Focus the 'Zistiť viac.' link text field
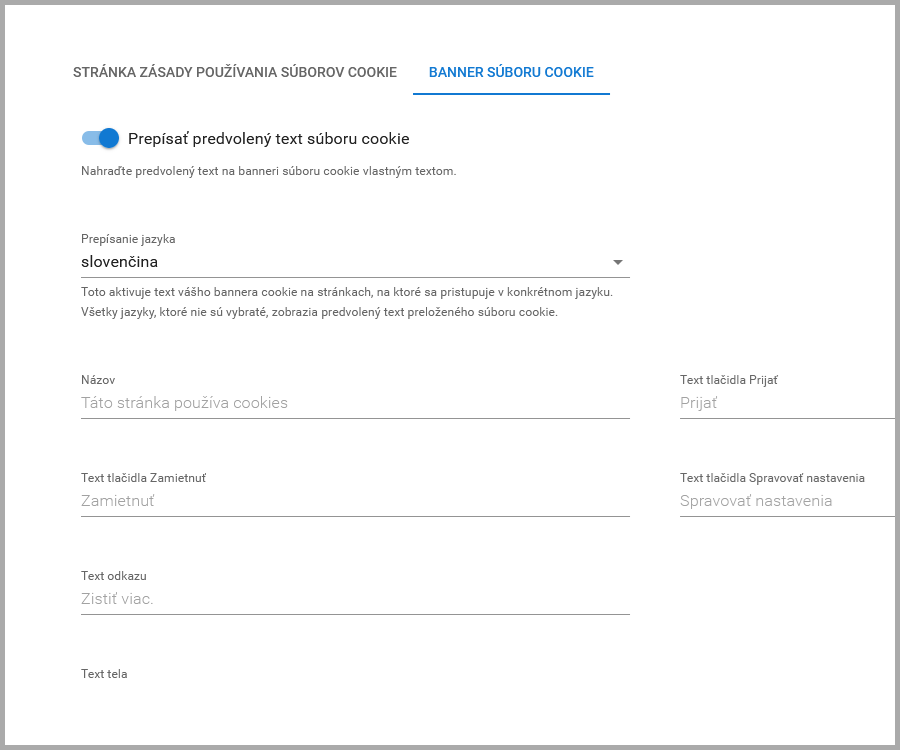This screenshot has height=750, width=900. click(355, 599)
